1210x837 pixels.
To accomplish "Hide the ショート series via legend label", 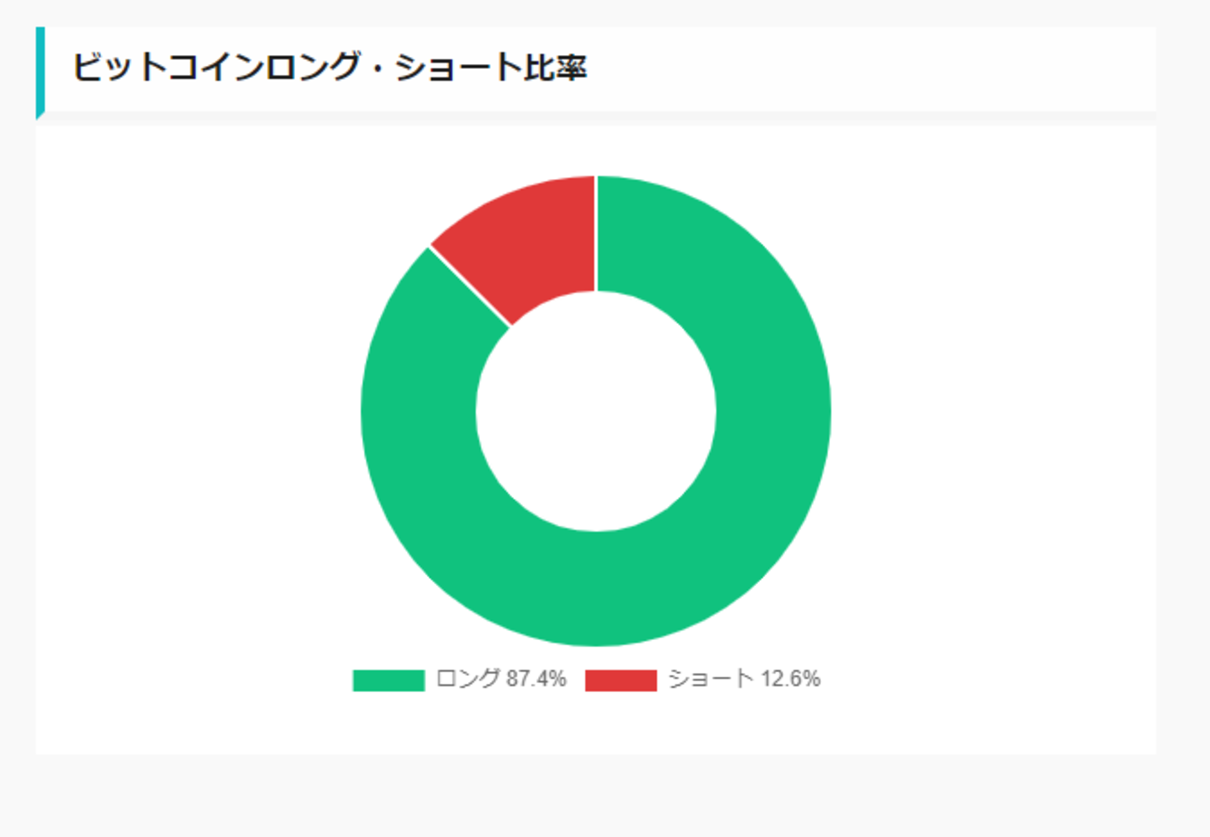I will click(744, 679).
